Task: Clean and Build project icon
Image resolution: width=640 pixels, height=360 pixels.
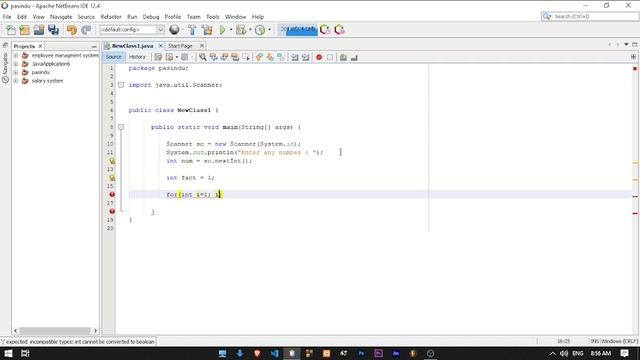Action: [x=207, y=30]
